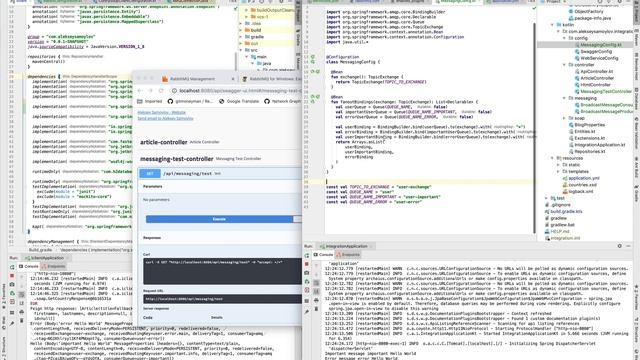Open the GitHub repo bookmark in browser
Image resolution: width=640 pixels, height=360 pixels.
pos(190,101)
